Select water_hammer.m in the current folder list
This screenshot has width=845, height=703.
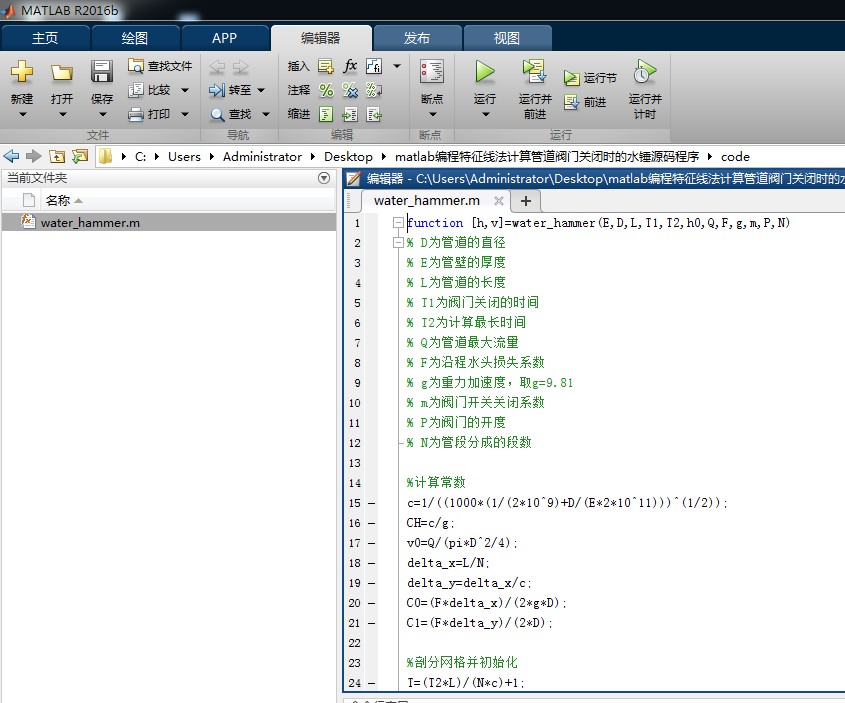tap(169, 222)
